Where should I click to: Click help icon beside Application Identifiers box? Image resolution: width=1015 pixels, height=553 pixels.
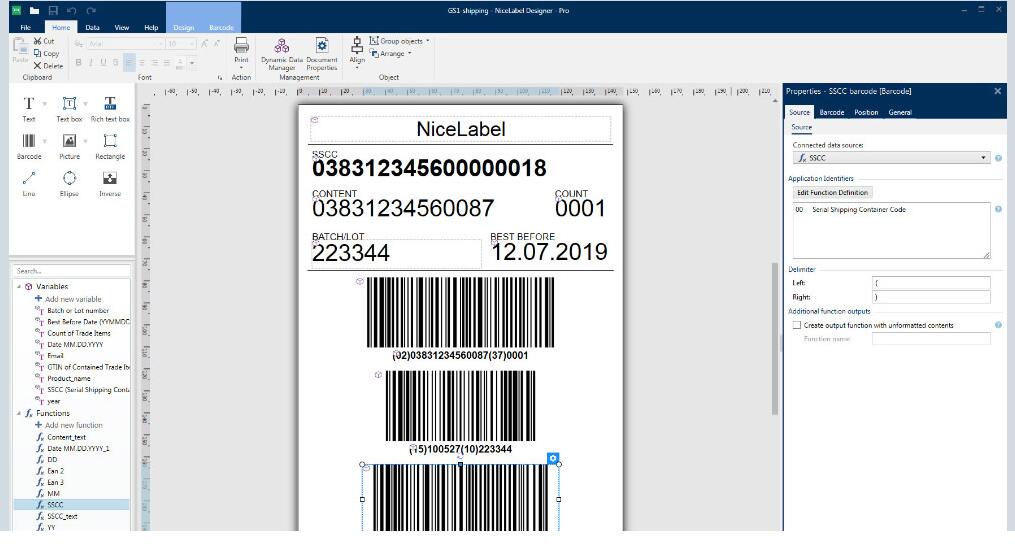pos(998,209)
